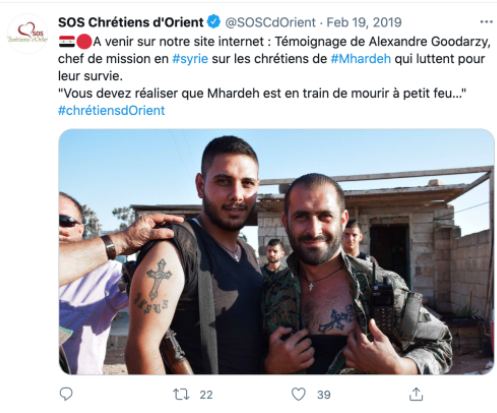Click the red circle emoji
This screenshot has width=497, height=413.
click(x=84, y=42)
